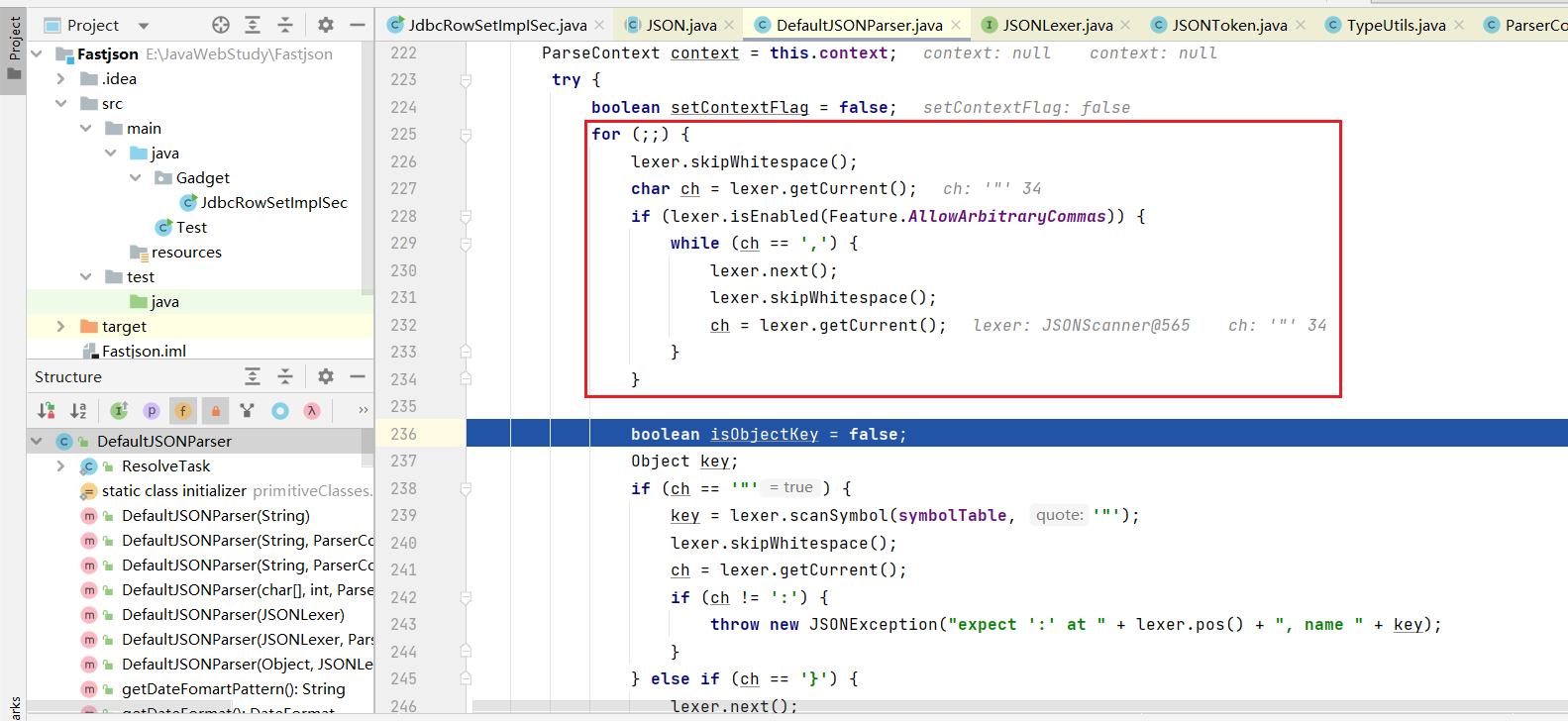Select DefaultJSONParser(String) constructor in Structure
This screenshot has height=721, width=1568.
[216, 515]
